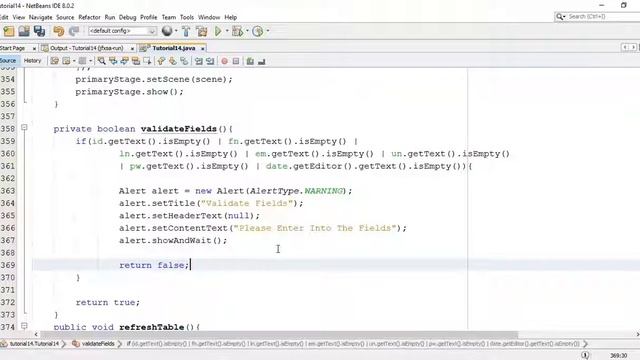Click tab scroll left arrow
The height and width of the screenshot is (360, 640).
[625, 48]
